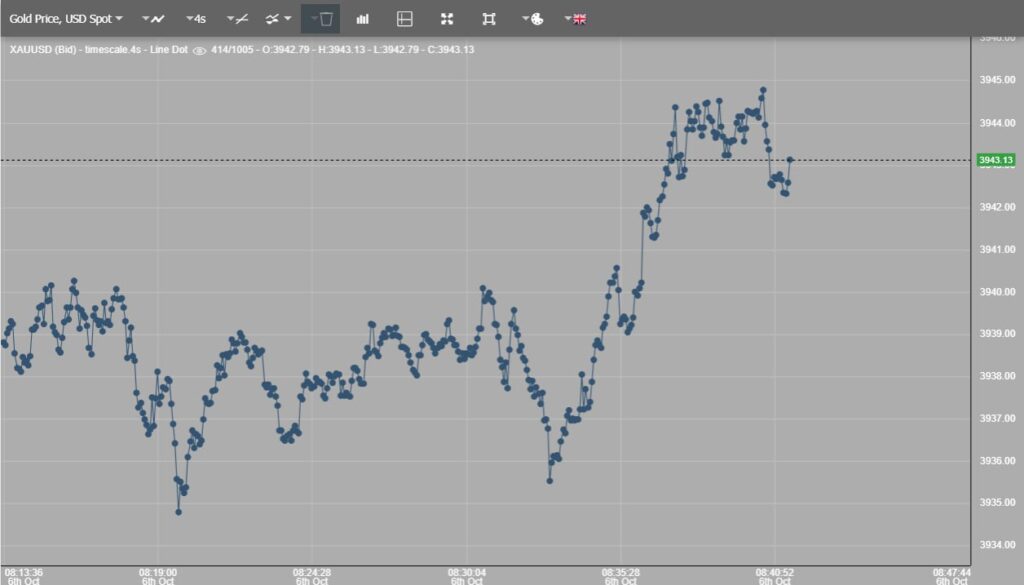Click the green 3943.13 current price tag
The height and width of the screenshot is (585, 1024).
[x=996, y=160]
